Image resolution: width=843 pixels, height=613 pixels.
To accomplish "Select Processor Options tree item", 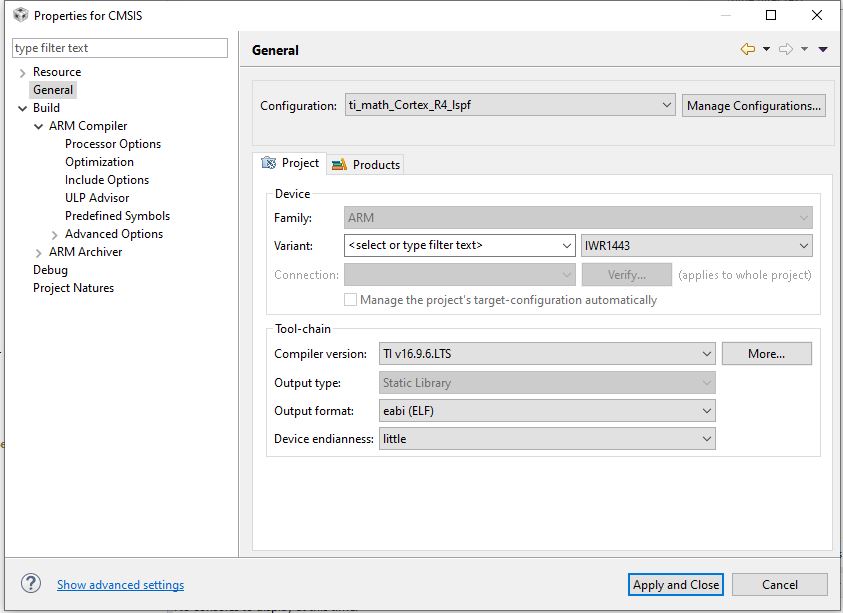I will pyautogui.click(x=113, y=144).
